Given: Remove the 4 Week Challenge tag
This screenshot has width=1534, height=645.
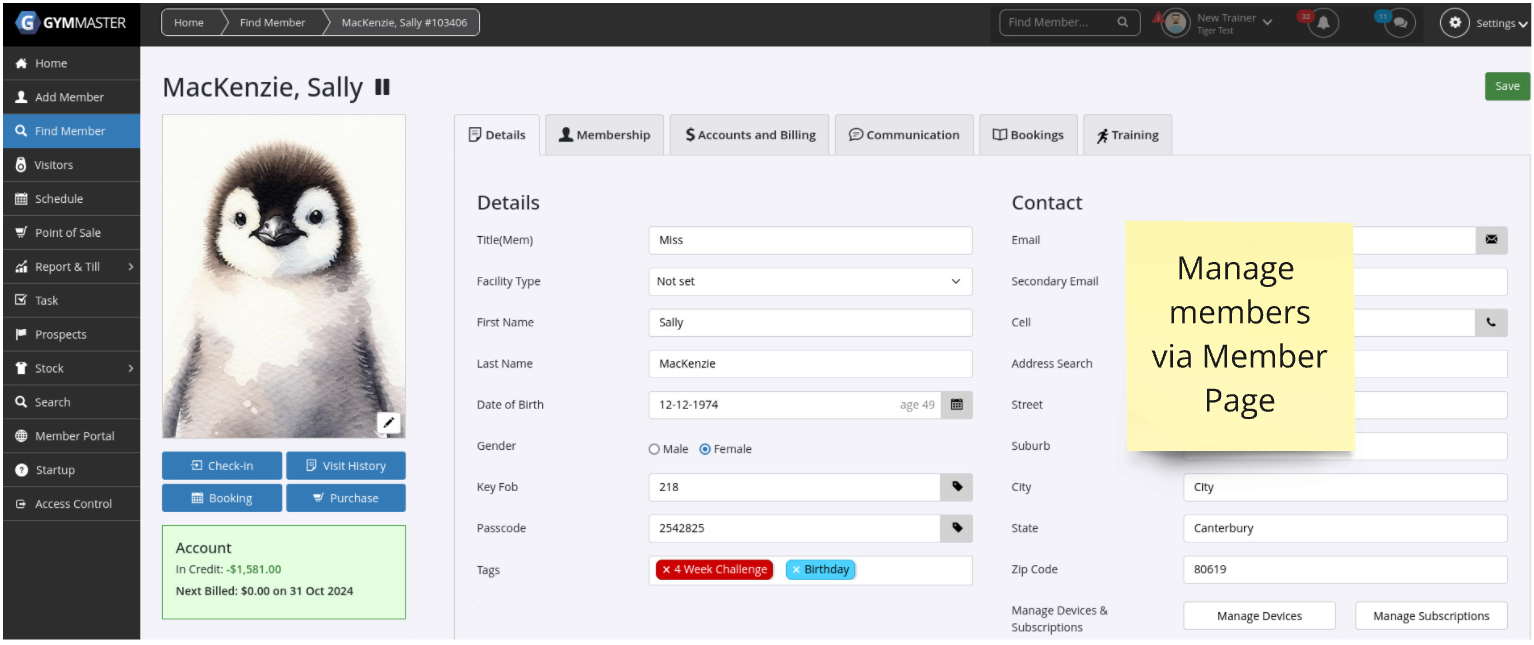Looking at the screenshot, I should [666, 570].
